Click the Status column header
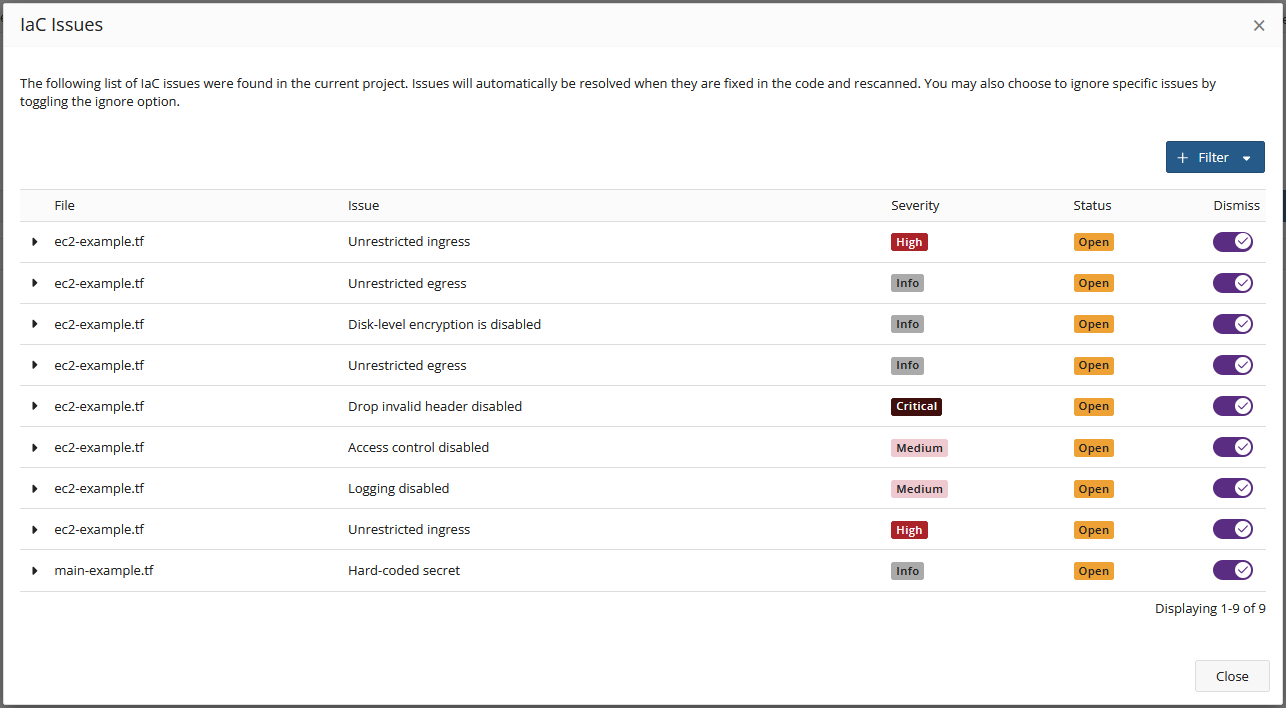The height and width of the screenshot is (708, 1286). 1092,206
